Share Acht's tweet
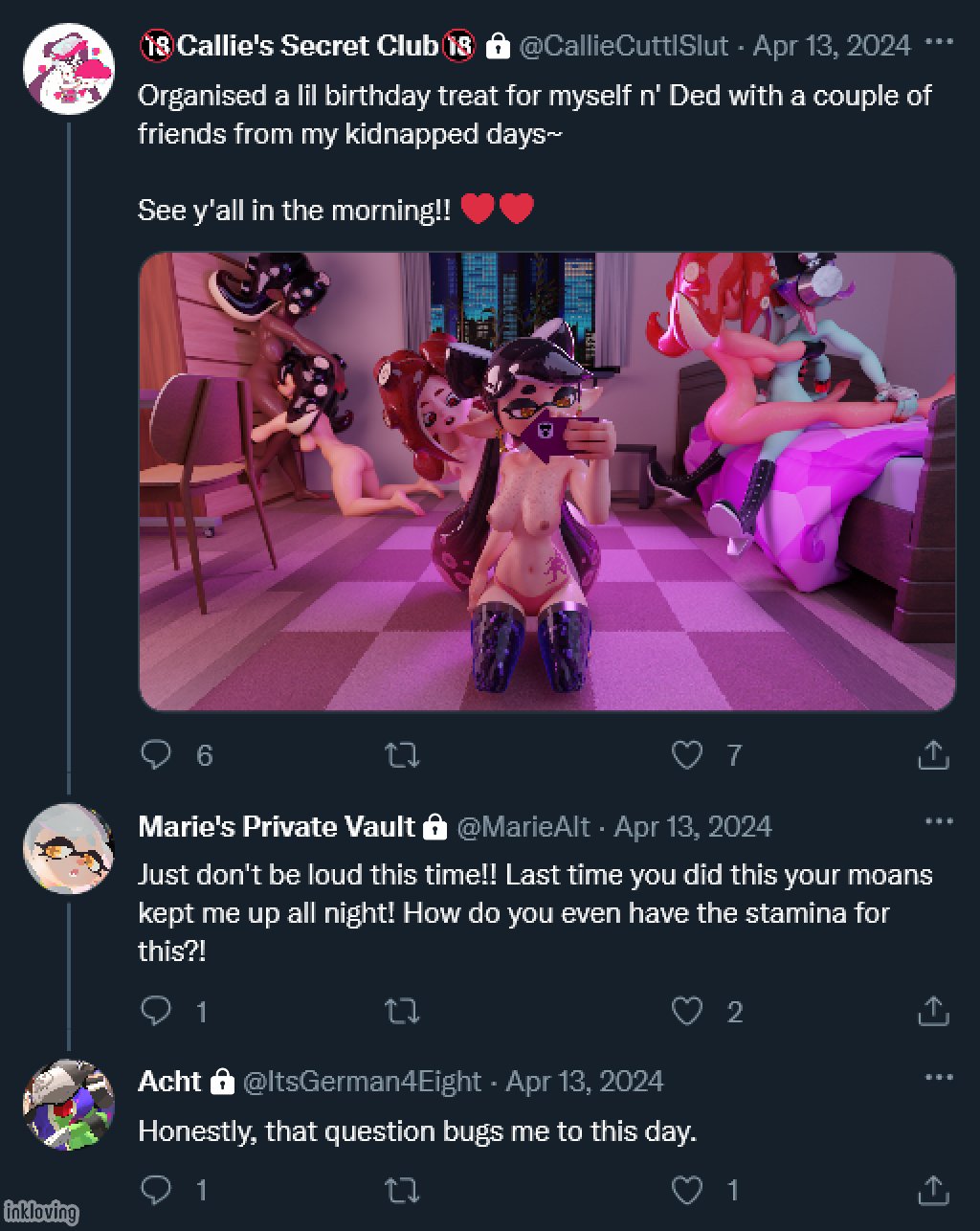Screen dimensions: 980x1231 933,1190
